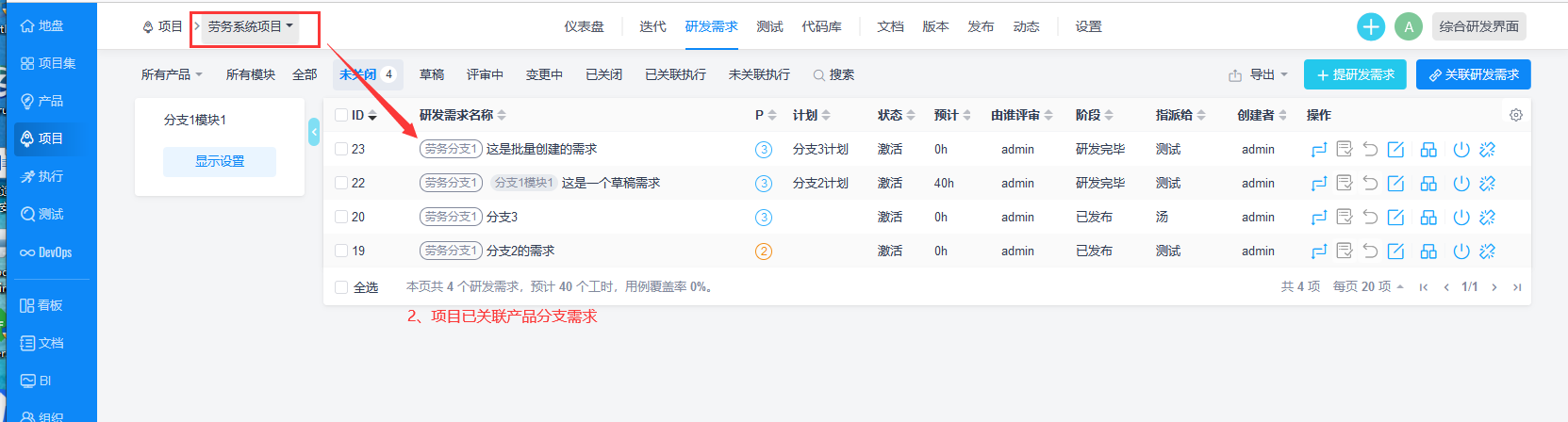Switch to the 迭代 tab
This screenshot has width=1568, height=422.
652,26
